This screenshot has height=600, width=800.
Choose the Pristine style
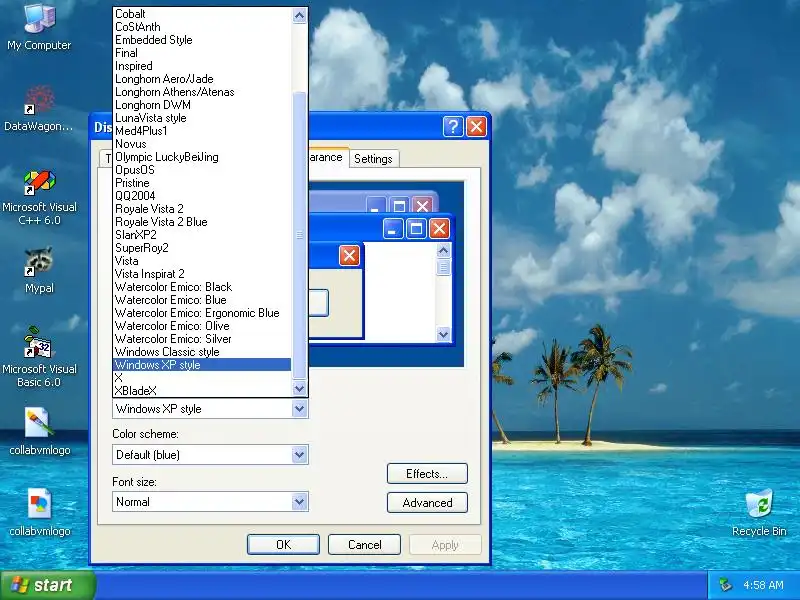click(202, 183)
